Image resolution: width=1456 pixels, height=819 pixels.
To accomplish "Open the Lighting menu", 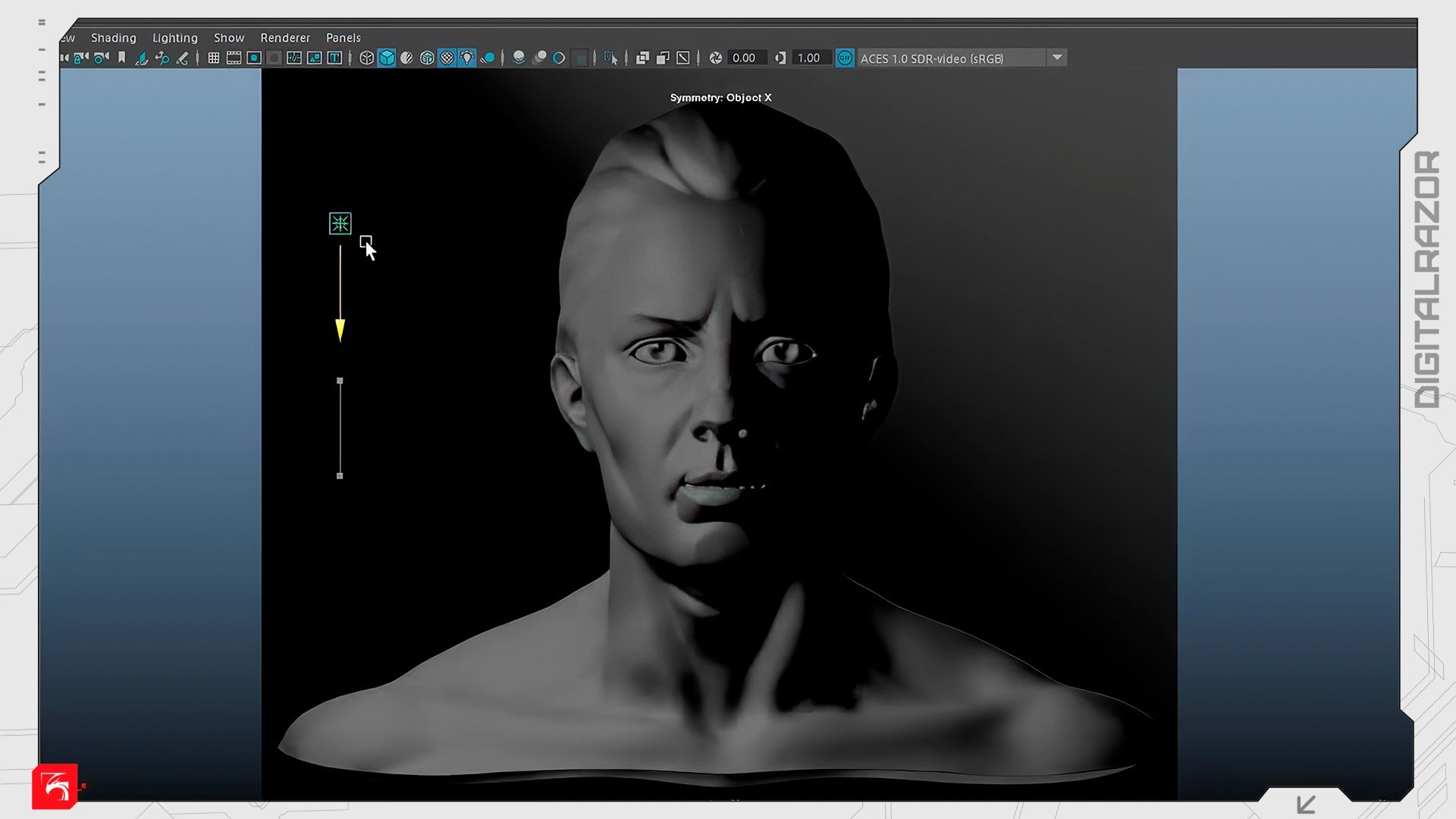I will tap(174, 37).
